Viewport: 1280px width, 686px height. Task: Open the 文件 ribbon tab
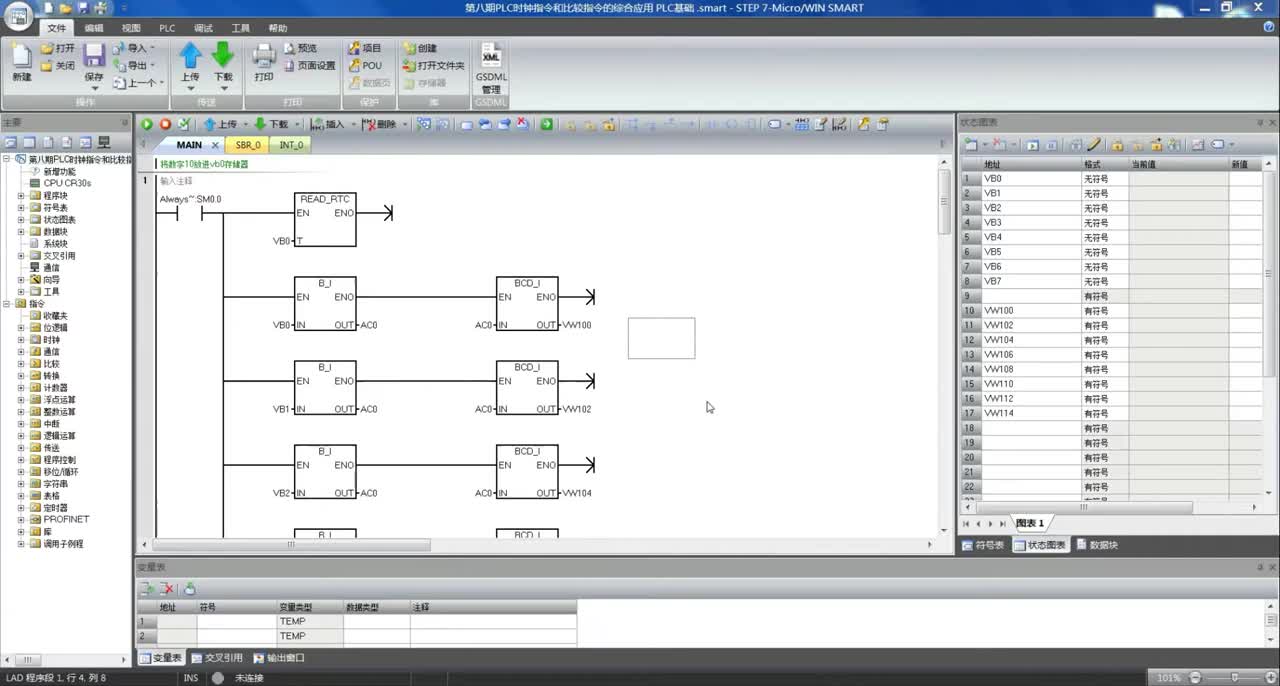coord(57,28)
